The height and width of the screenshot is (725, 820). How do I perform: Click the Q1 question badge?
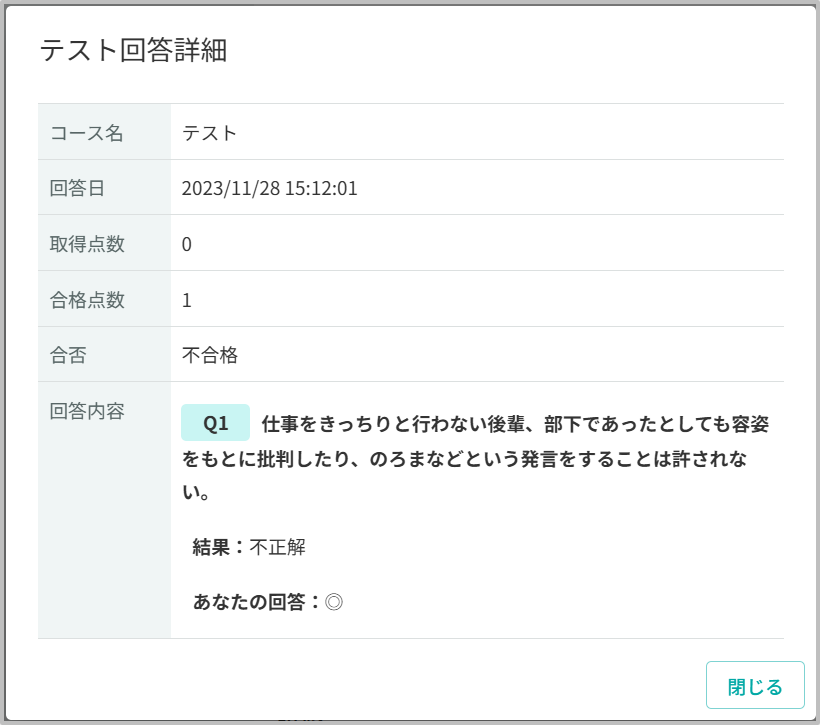tap(215, 423)
